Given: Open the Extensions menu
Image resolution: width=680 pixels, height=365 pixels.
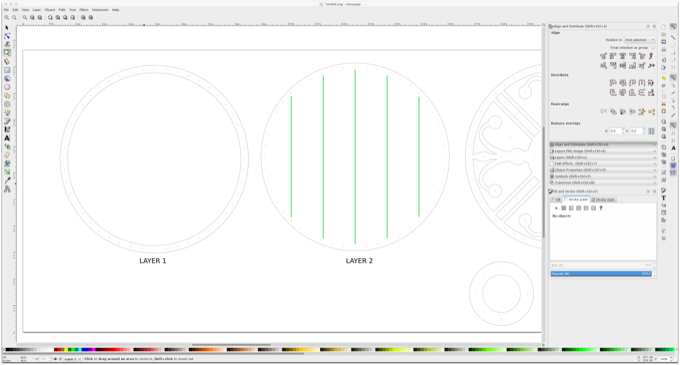Looking at the screenshot, I should [x=100, y=10].
